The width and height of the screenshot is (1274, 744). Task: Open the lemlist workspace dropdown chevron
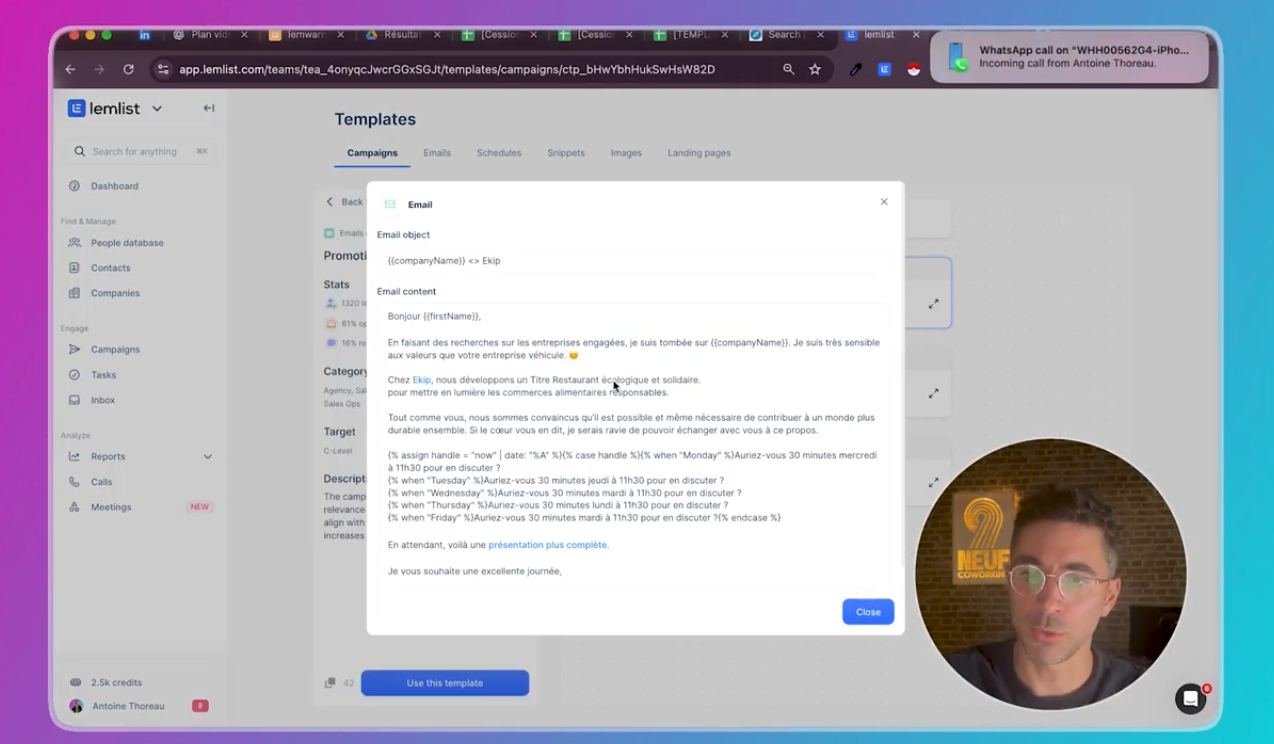(x=157, y=108)
